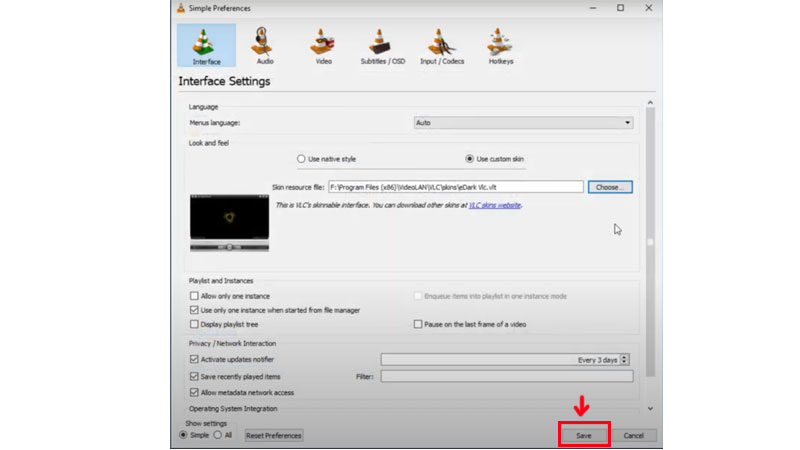Click the settings scrollbar up arrow
800x450 pixels.
[650, 103]
